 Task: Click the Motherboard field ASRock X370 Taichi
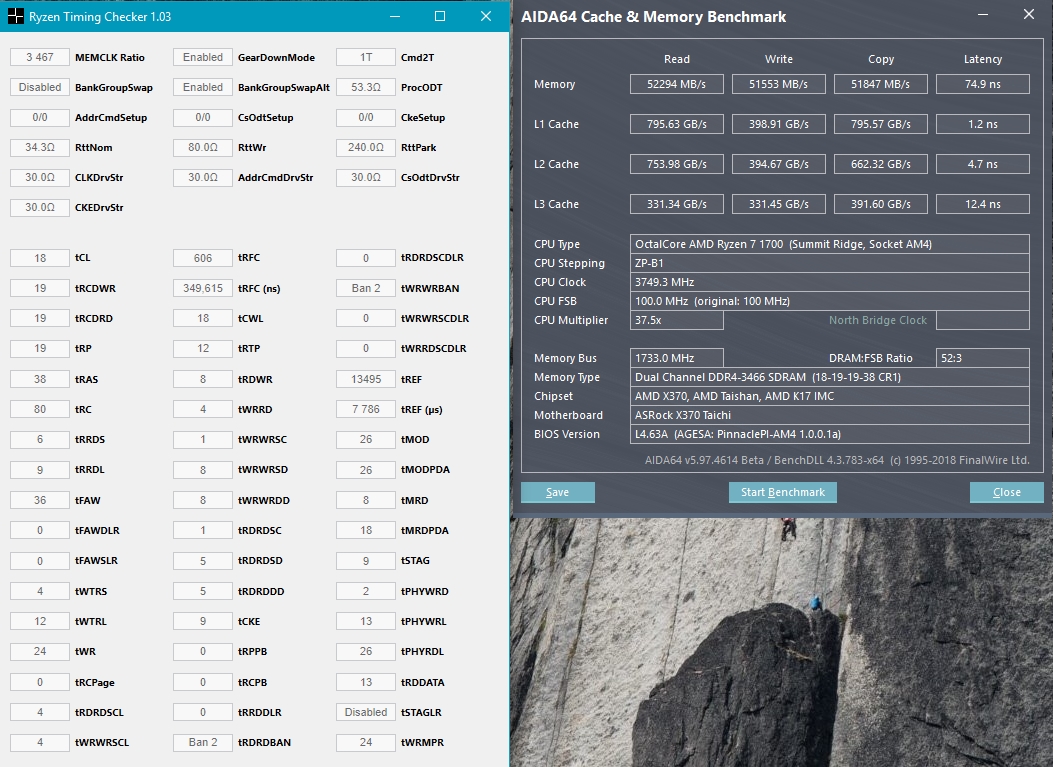pyautogui.click(x=829, y=415)
